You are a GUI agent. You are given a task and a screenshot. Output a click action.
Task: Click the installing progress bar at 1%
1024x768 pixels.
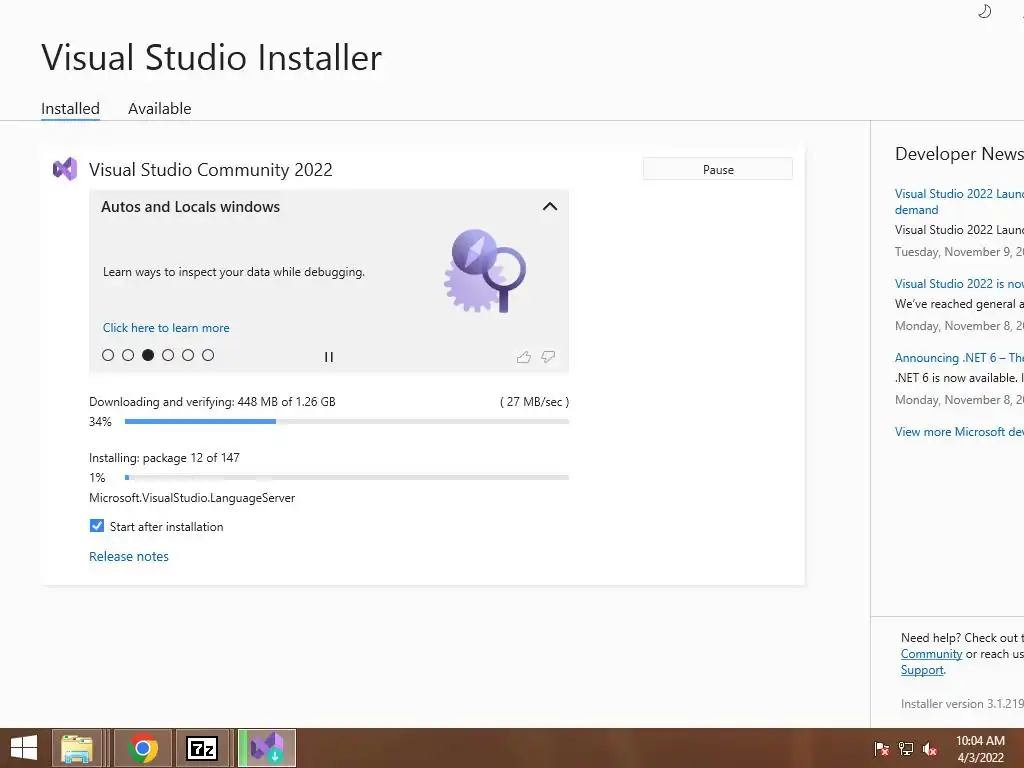coord(347,477)
